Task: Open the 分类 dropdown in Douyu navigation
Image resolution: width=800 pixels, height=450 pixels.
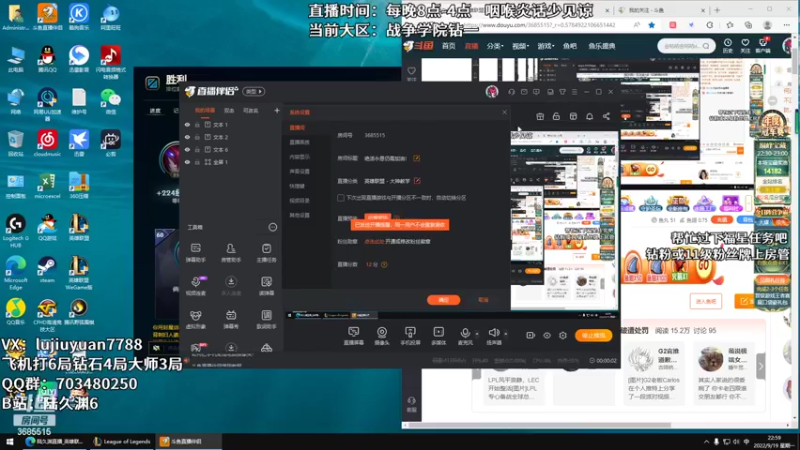Action: point(494,46)
